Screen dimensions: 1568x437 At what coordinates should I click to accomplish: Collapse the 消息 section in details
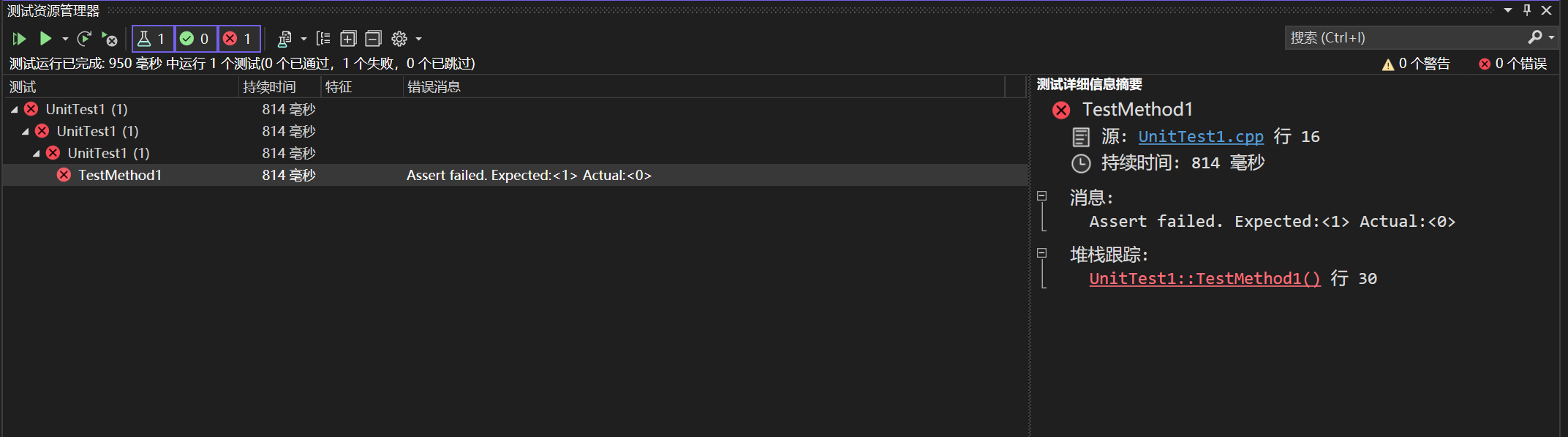(1042, 196)
